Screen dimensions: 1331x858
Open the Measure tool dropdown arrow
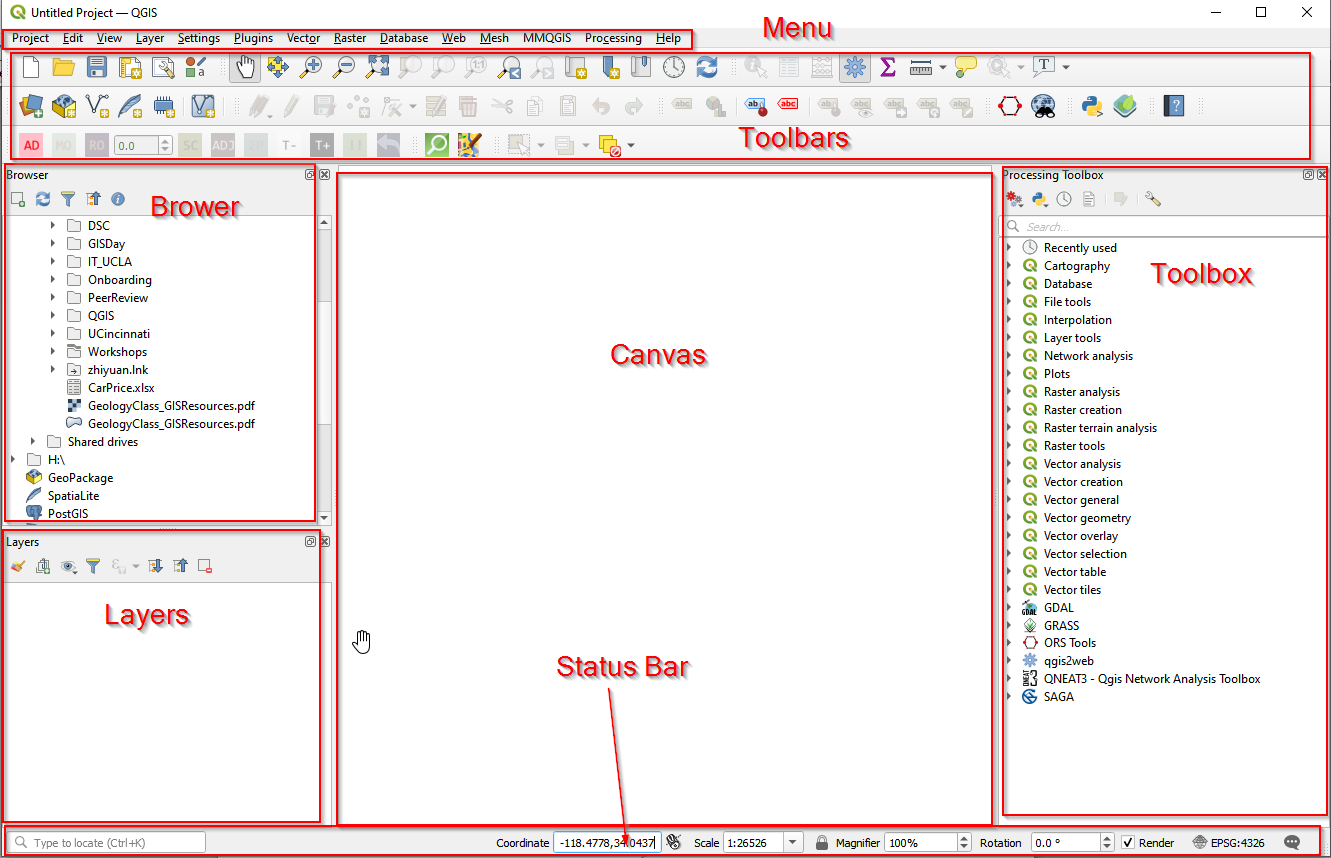click(943, 67)
